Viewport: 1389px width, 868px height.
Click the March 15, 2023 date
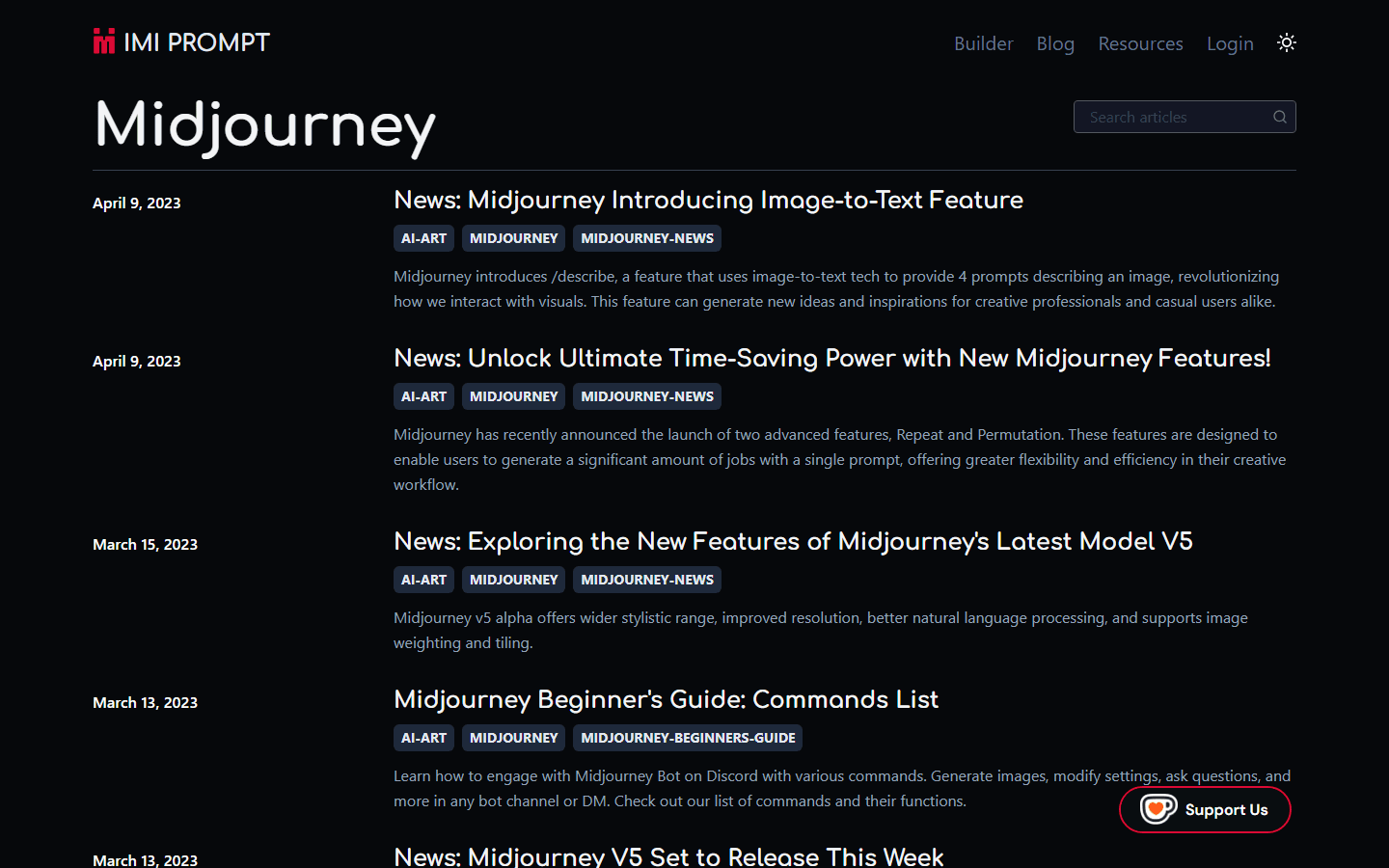(x=145, y=544)
